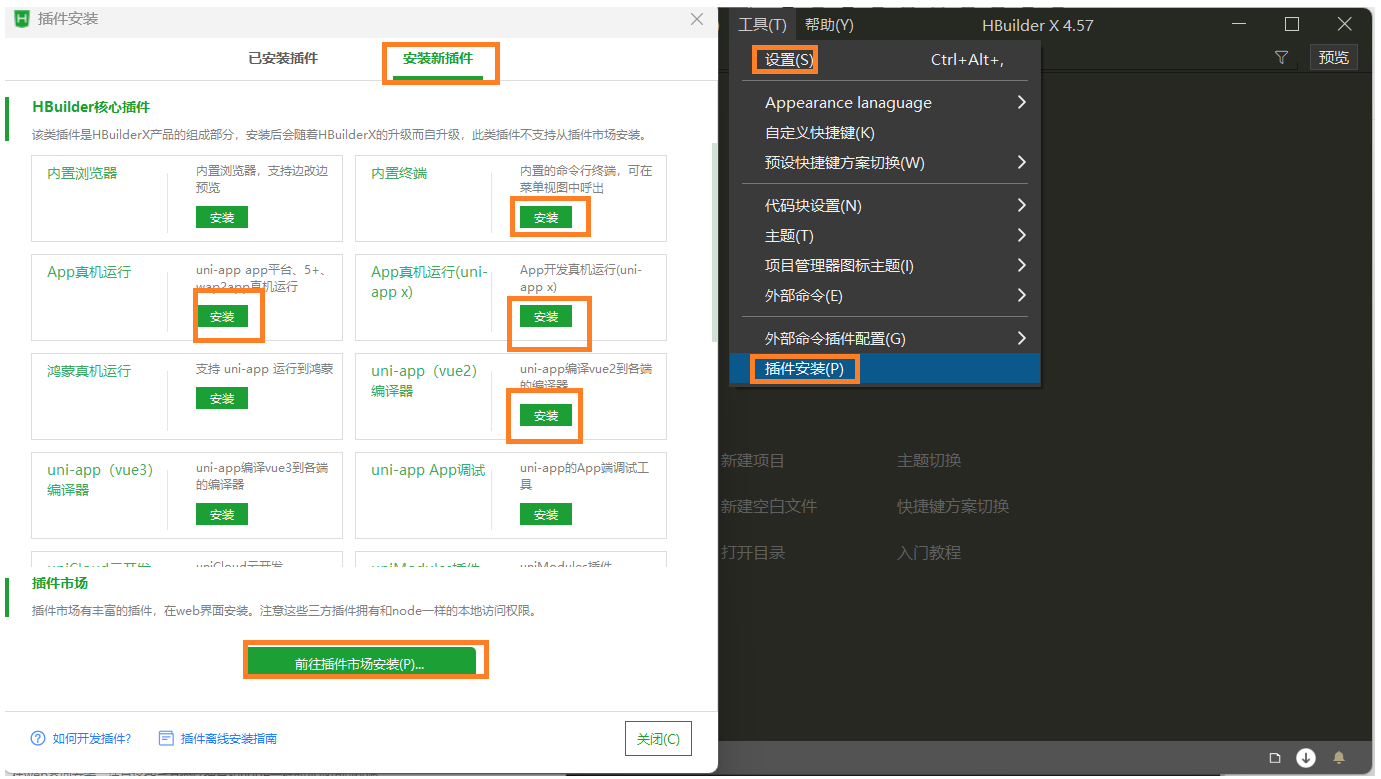
Task: Click the 插件市场 section heading
Action: pyautogui.click(x=60, y=583)
